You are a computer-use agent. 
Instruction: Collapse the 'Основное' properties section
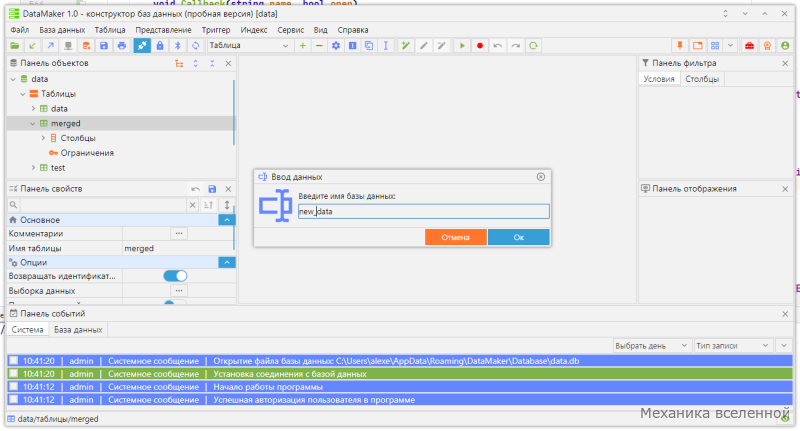[x=227, y=220]
